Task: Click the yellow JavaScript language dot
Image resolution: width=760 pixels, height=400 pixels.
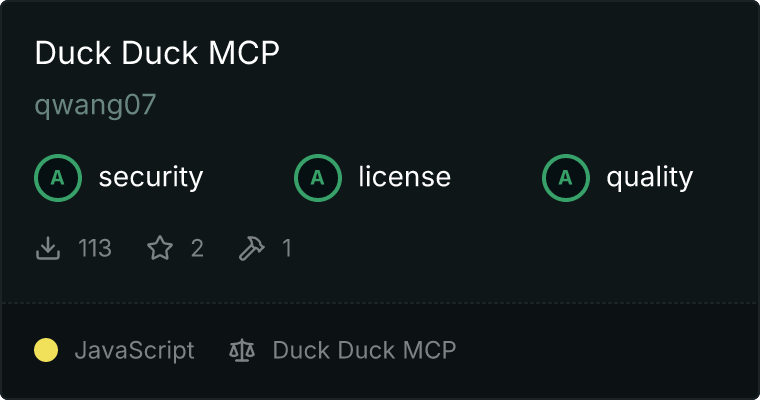Action: (x=46, y=350)
